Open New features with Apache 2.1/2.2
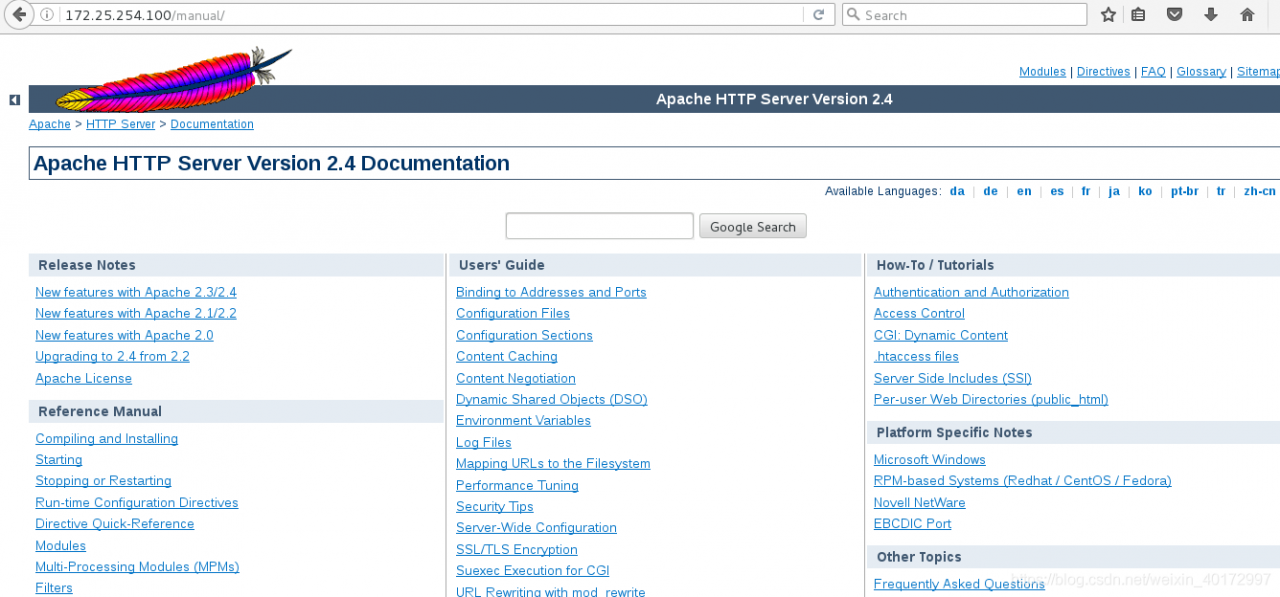The image size is (1280, 597). click(x=136, y=314)
